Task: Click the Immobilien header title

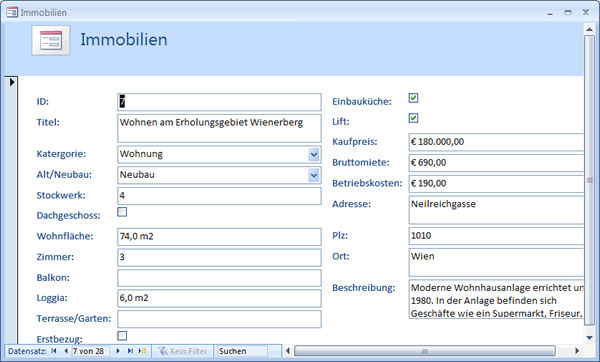Action: [124, 40]
